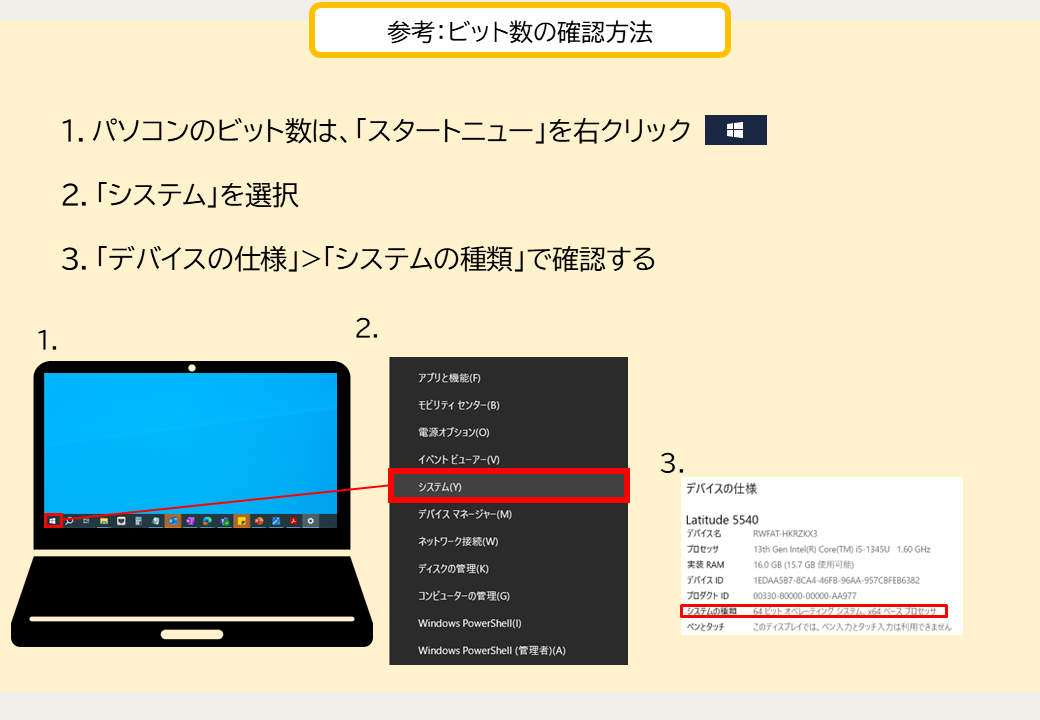1040x720 pixels.
Task: Open Sticky Notes from the taskbar
Action: (x=242, y=521)
